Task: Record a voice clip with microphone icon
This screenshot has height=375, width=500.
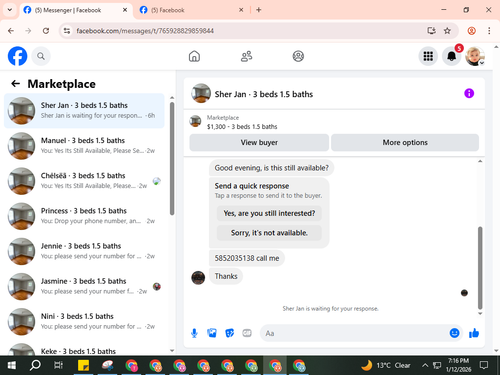Action: (194, 333)
